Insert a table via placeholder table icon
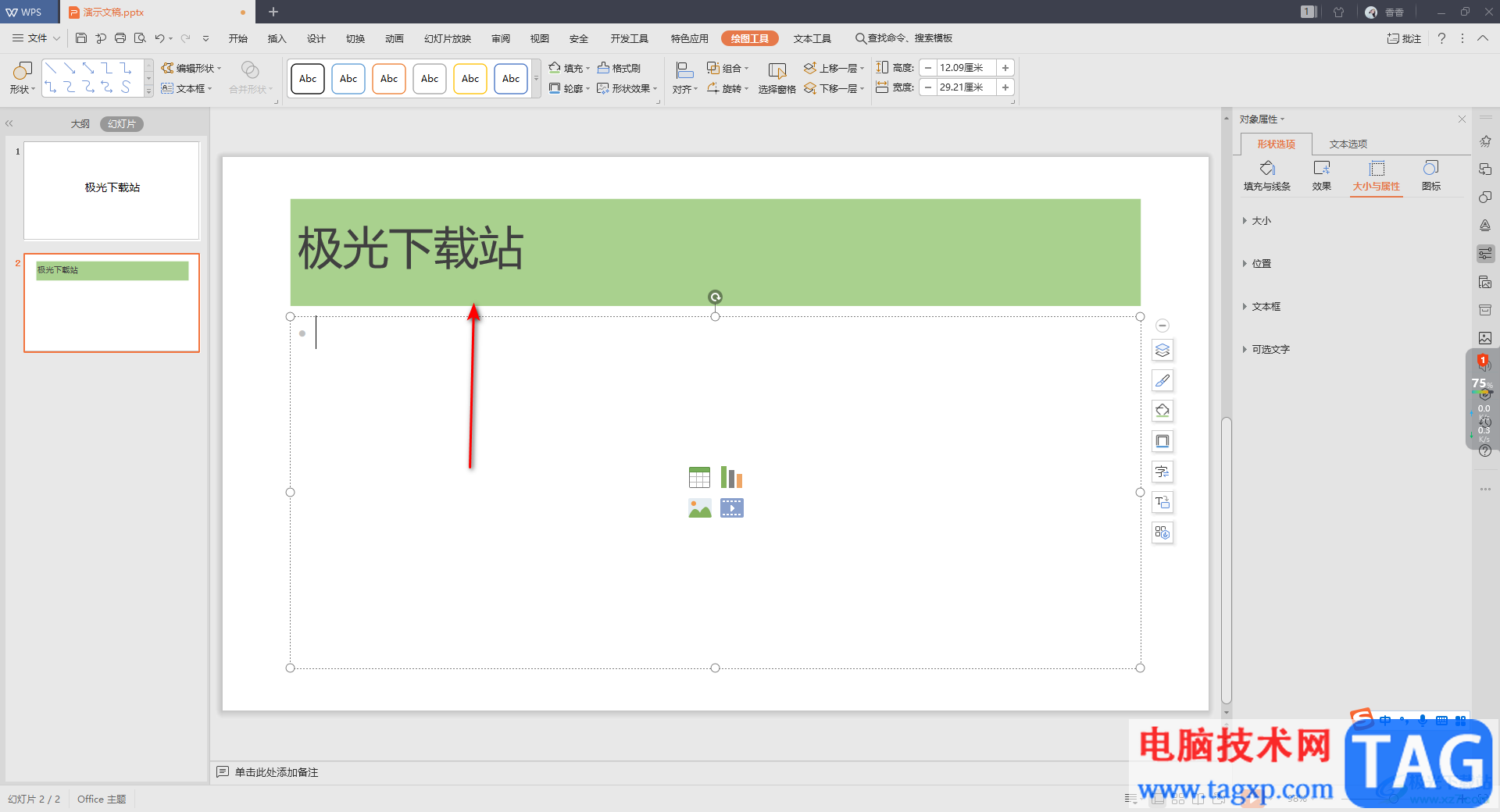 (699, 477)
